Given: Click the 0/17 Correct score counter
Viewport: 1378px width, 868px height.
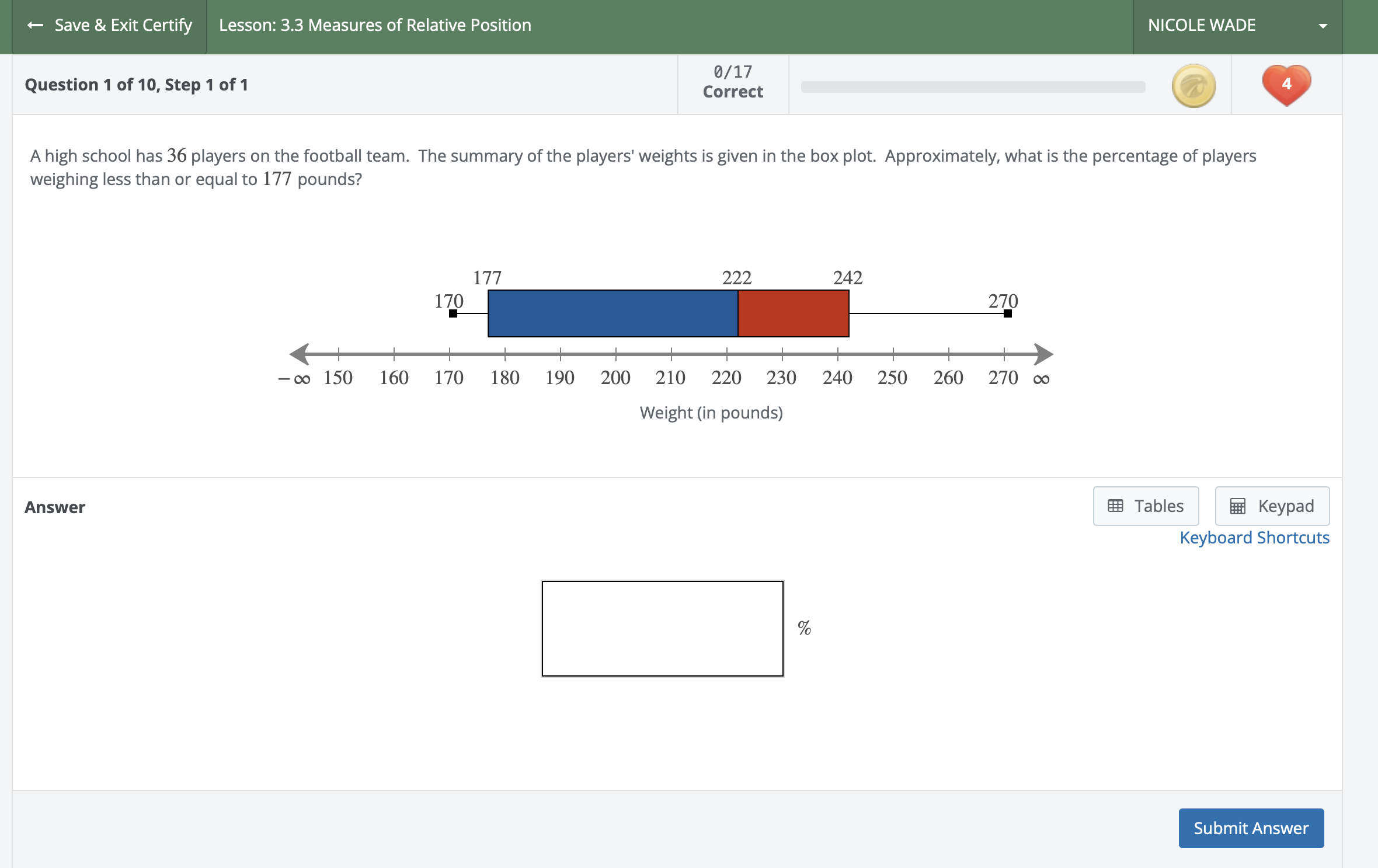Looking at the screenshot, I should pyautogui.click(x=733, y=82).
